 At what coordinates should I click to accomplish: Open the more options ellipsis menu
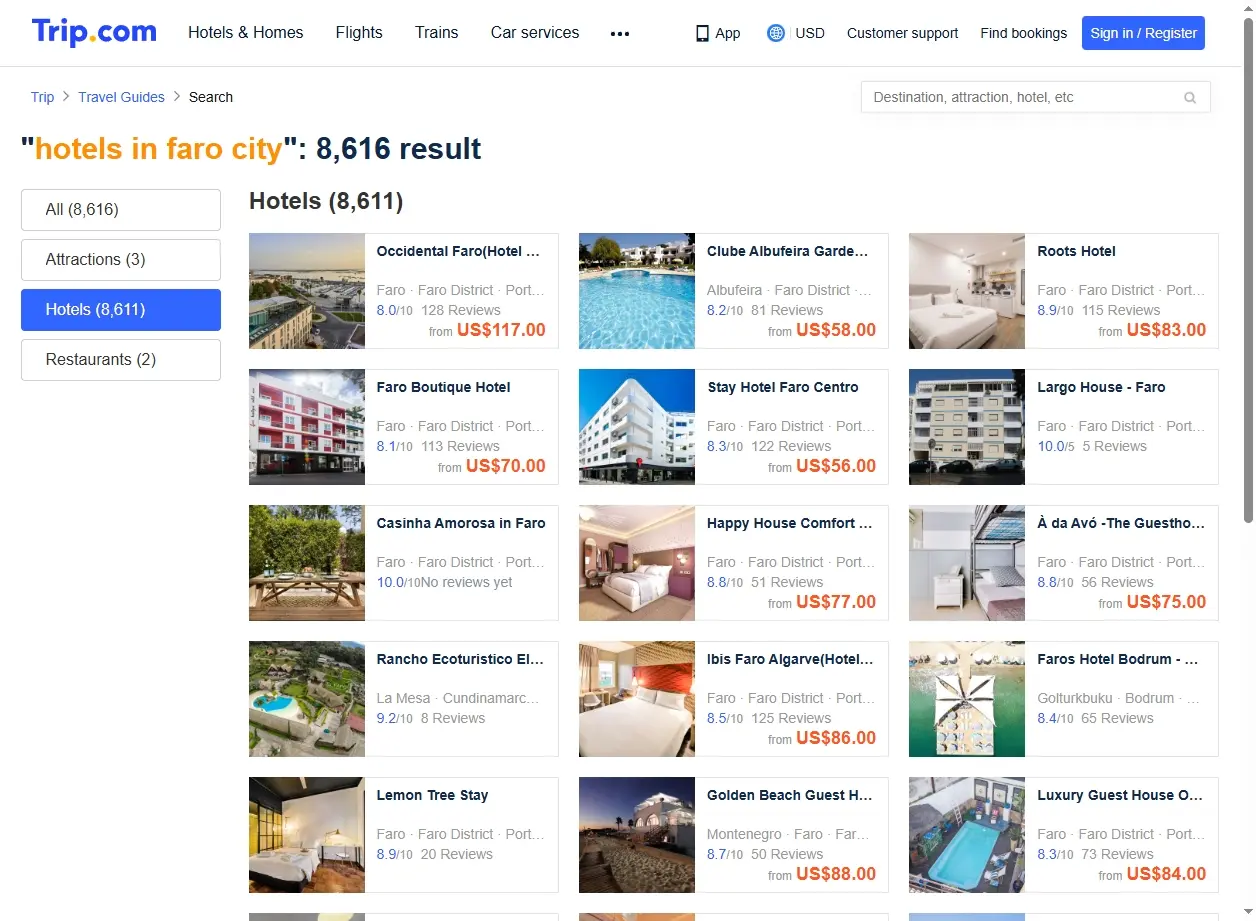pyautogui.click(x=620, y=33)
